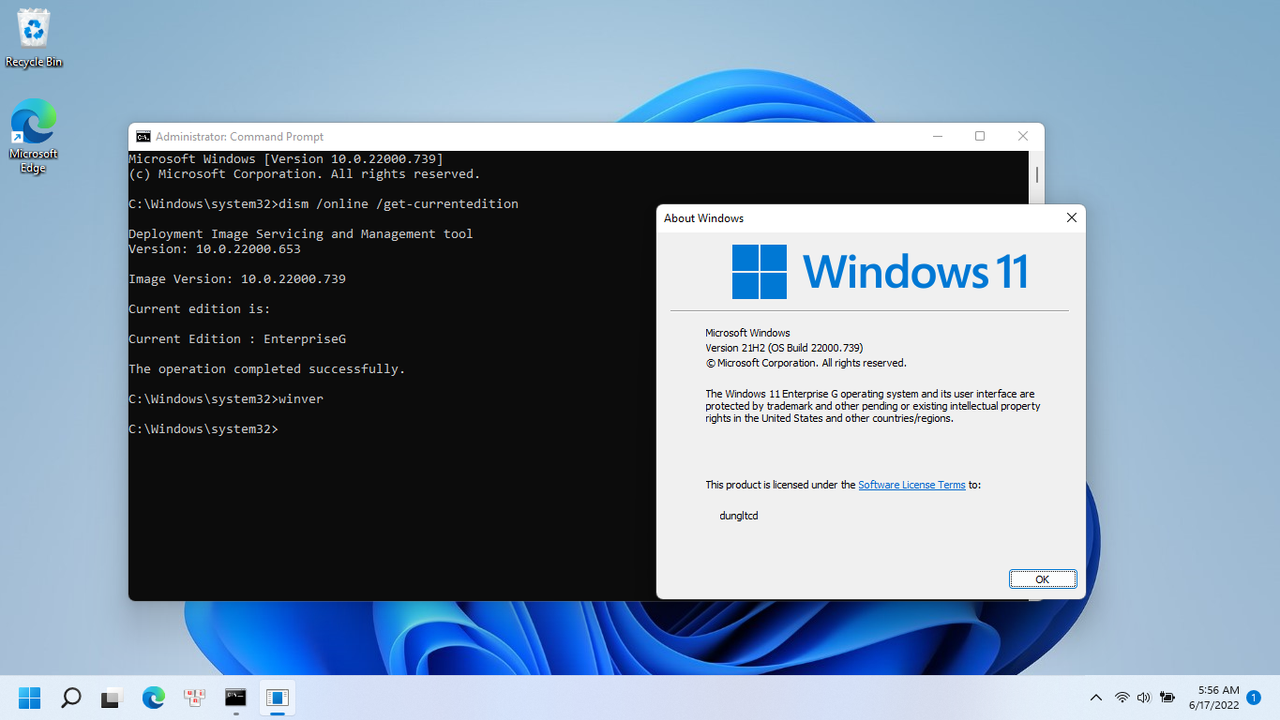Screen dimensions: 1280x720
Task: Launch Microsoft Edge from the desktop shortcut
Action: pyautogui.click(x=33, y=136)
